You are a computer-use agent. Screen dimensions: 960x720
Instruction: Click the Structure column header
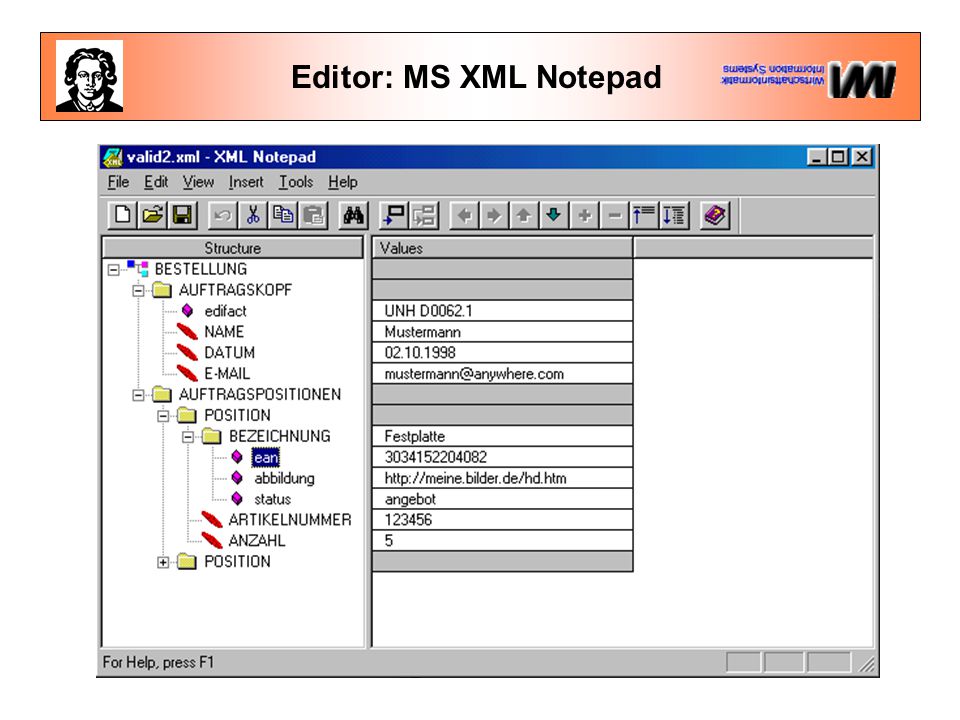(x=233, y=248)
